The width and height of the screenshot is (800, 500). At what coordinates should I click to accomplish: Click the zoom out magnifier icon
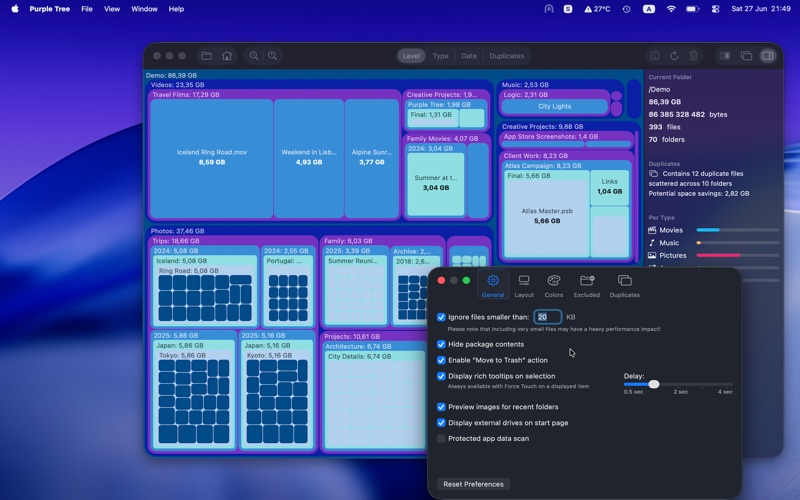[x=254, y=56]
